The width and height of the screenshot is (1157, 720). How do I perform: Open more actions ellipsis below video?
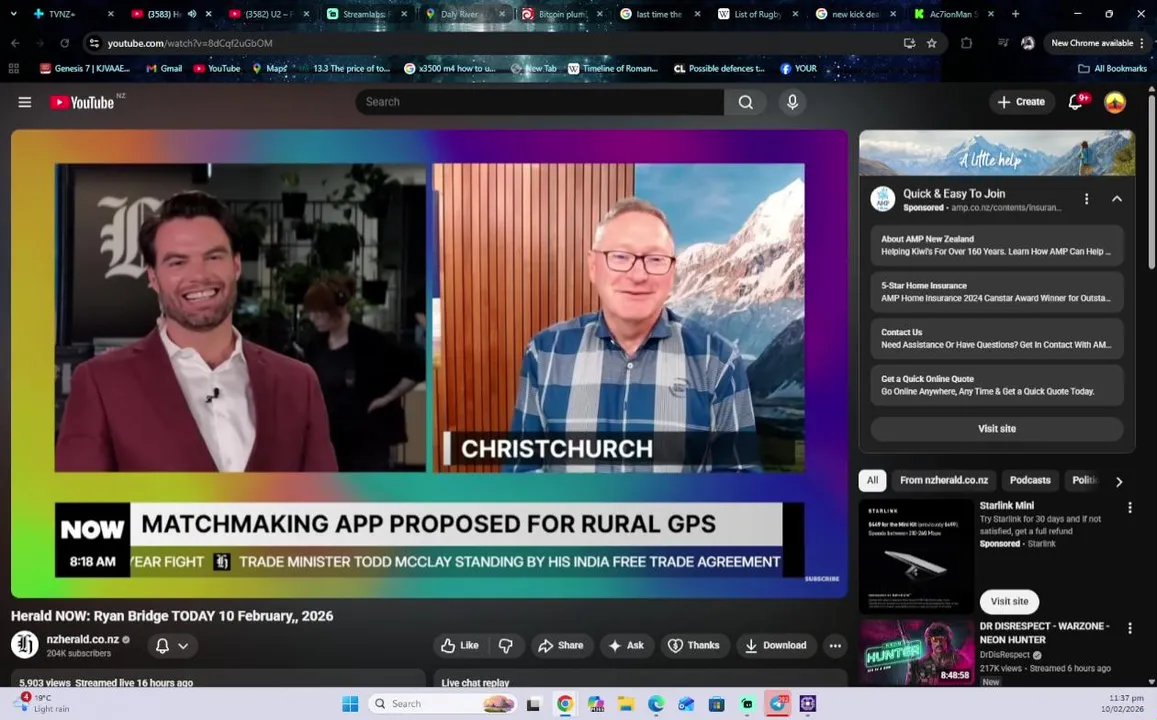pyautogui.click(x=835, y=645)
